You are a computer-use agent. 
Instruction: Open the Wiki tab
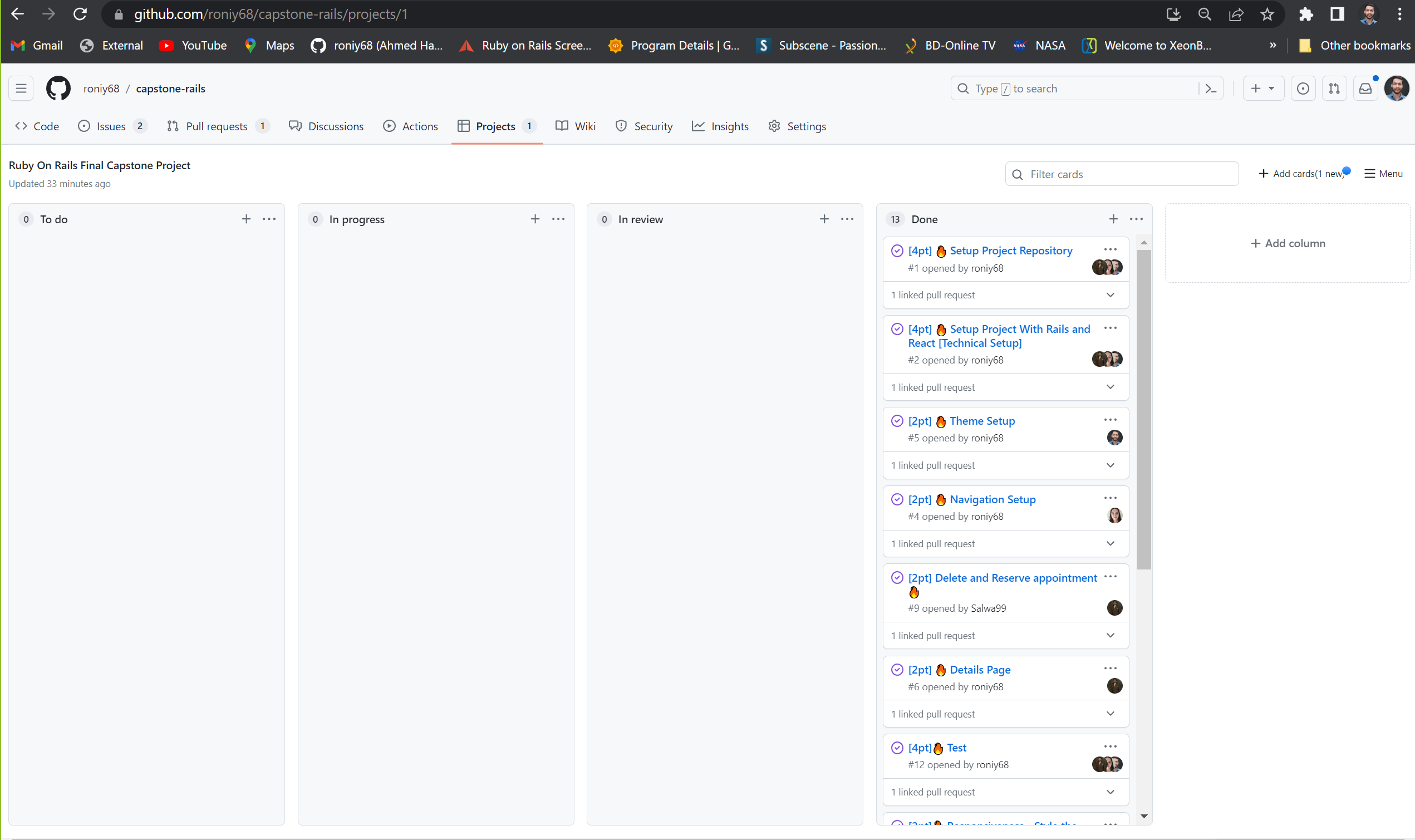tap(576, 126)
